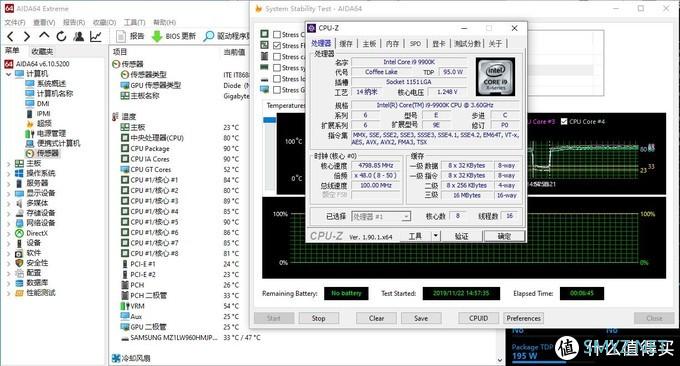680x366 pixels.
Task: Expand the 服务器 tree node
Action: [x=8, y=183]
